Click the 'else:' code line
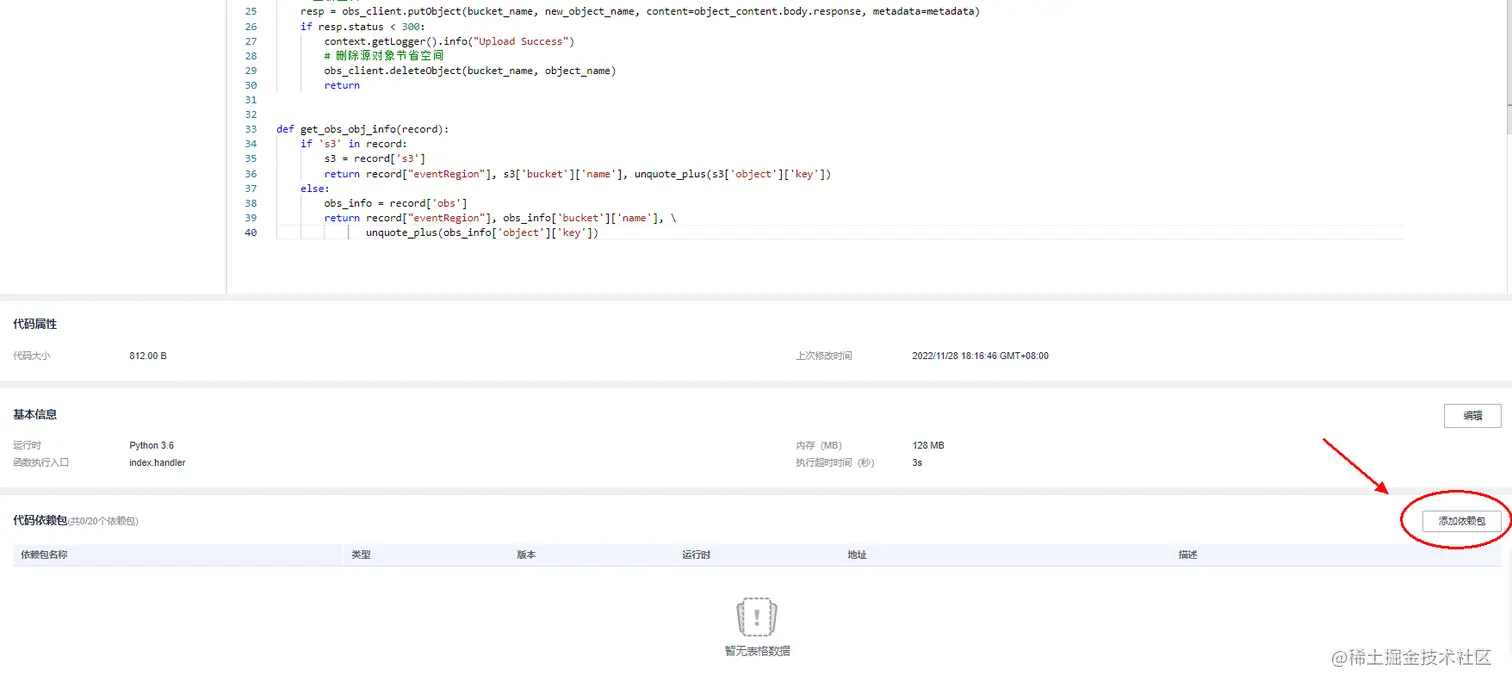The width and height of the screenshot is (1512, 688). [x=315, y=188]
